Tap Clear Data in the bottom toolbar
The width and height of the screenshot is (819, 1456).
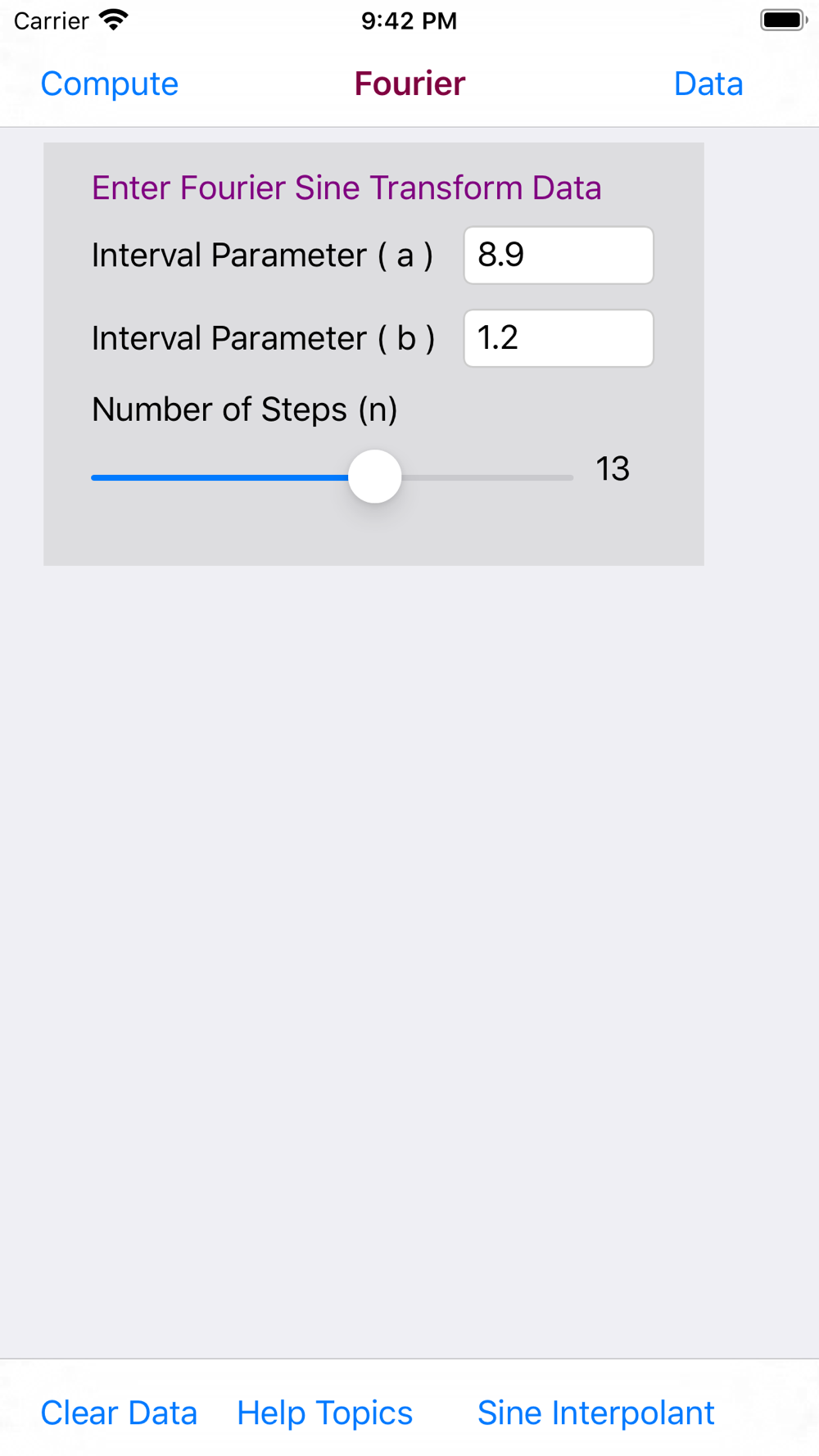[119, 1413]
